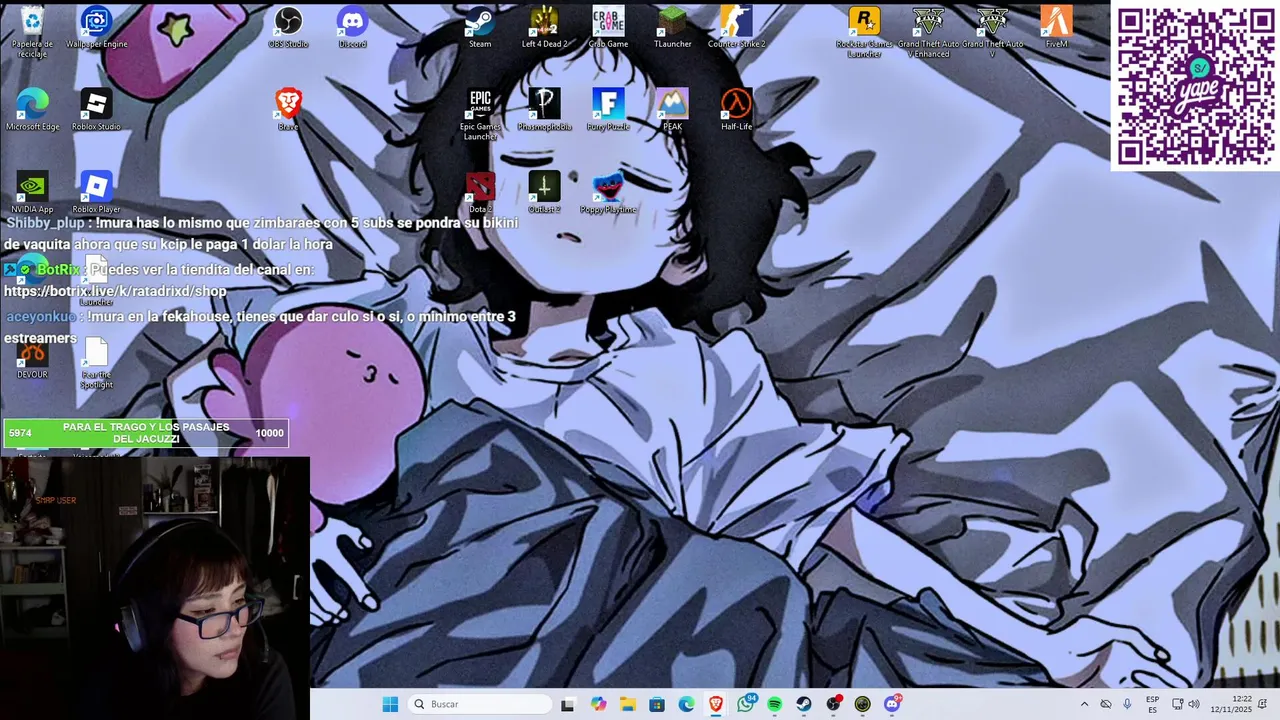The image size is (1280, 720).
Task: Switch to Spotify in the taskbar
Action: coord(775,704)
